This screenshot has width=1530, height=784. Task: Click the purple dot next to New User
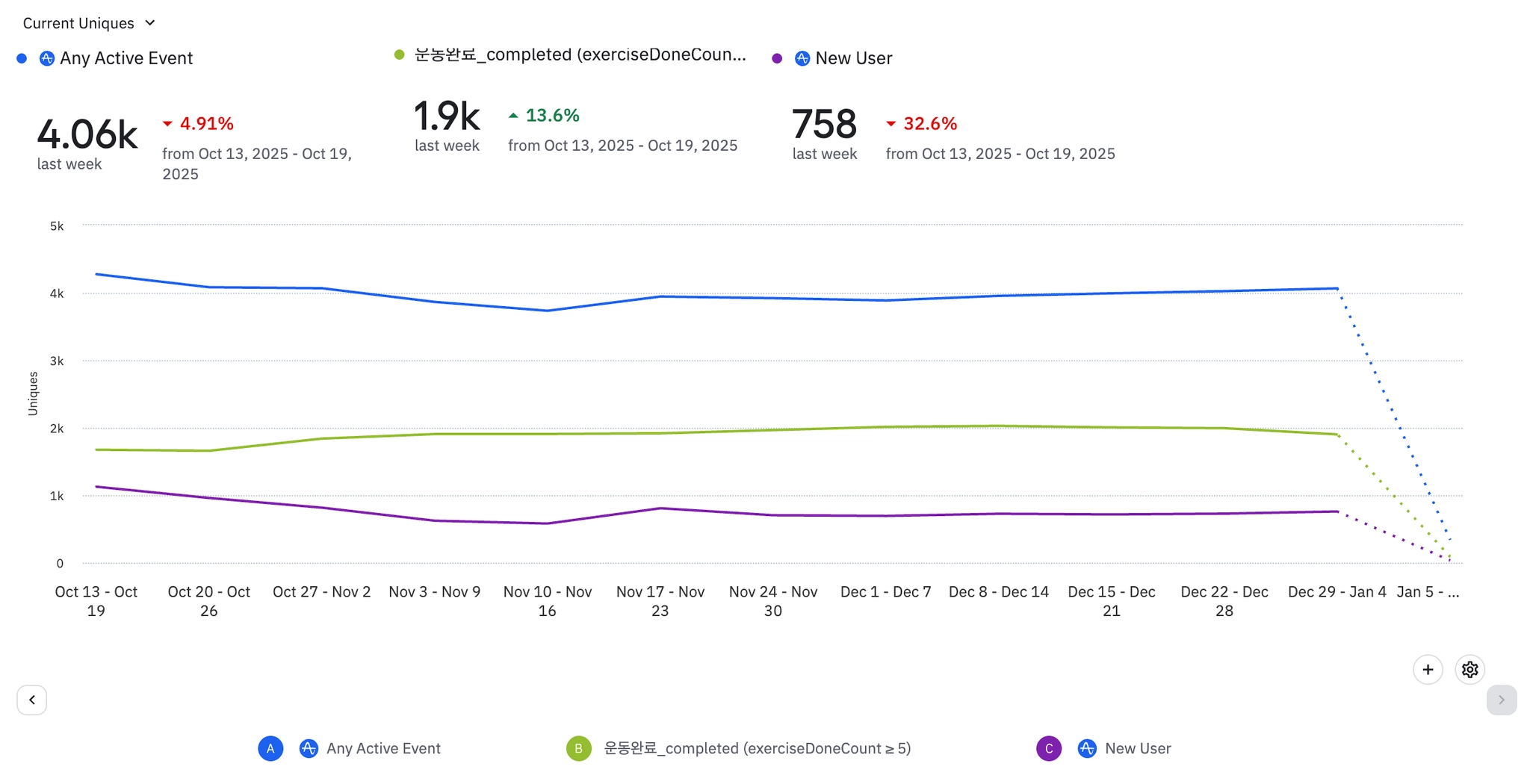777,58
